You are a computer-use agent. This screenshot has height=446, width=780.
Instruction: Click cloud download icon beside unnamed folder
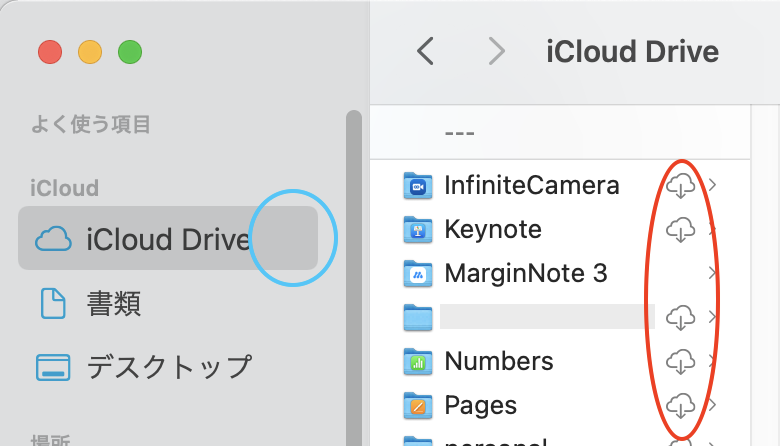click(x=680, y=317)
